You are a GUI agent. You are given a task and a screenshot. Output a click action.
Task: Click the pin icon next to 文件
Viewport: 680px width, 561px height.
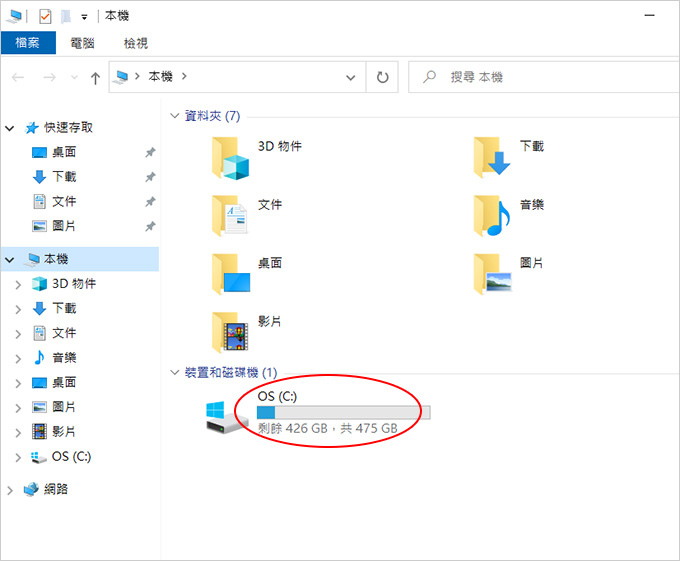[150, 202]
